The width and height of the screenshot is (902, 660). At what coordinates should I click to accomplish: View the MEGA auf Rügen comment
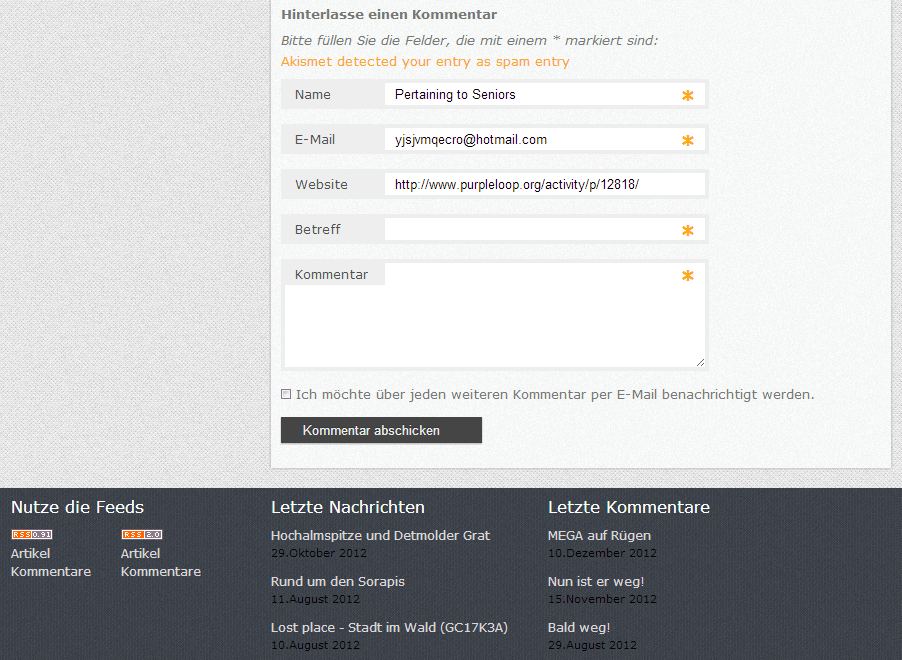click(599, 536)
